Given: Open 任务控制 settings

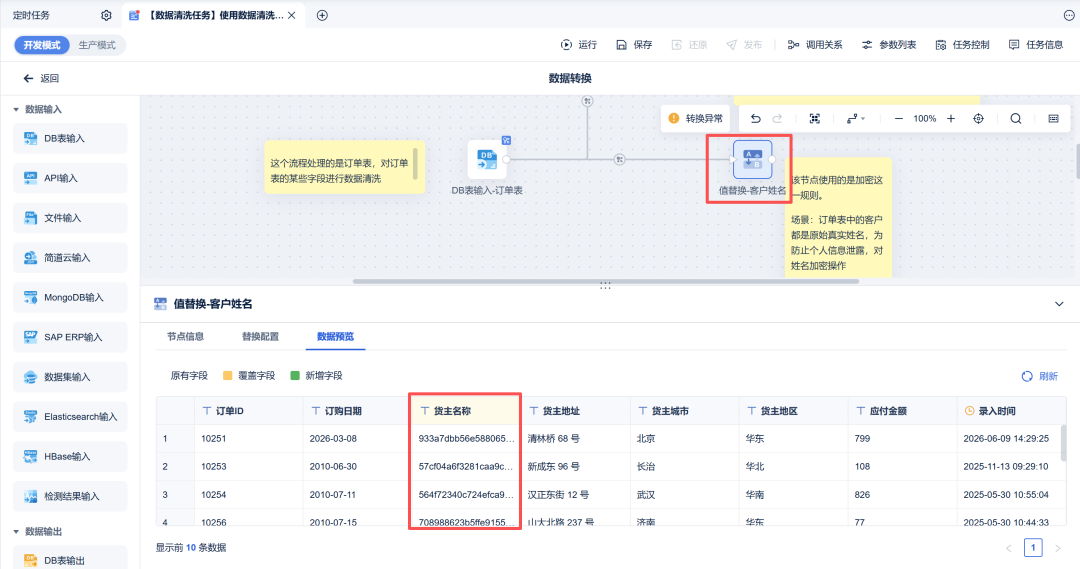Looking at the screenshot, I should pyautogui.click(x=962, y=45).
